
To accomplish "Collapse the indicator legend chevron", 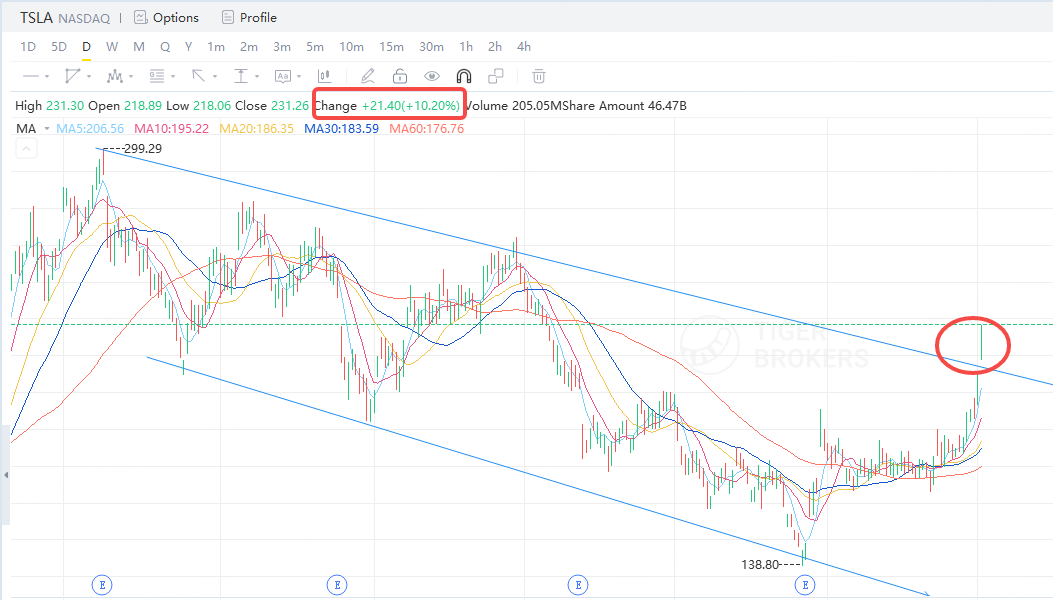I will coord(26,149).
